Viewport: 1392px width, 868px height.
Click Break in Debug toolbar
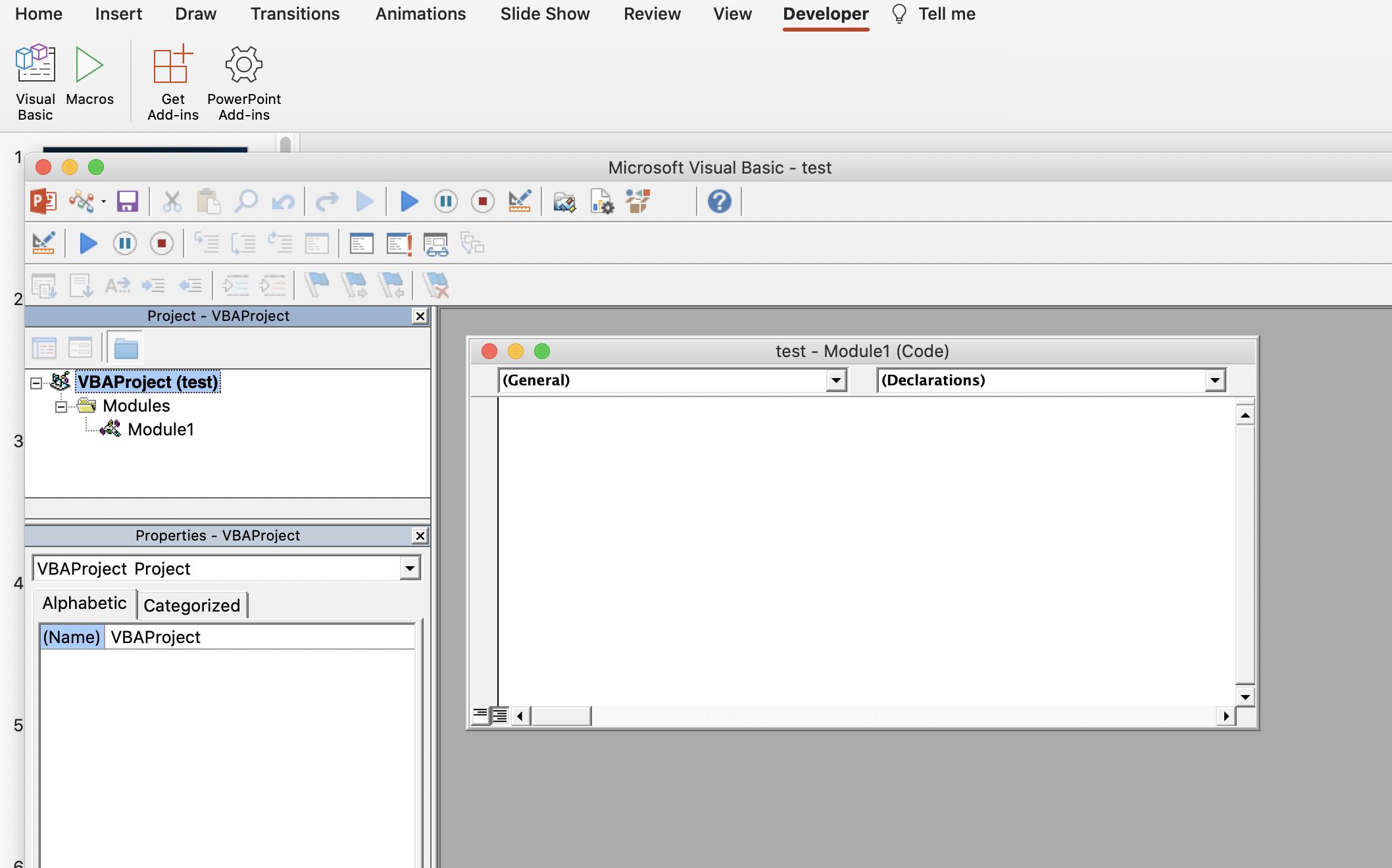click(125, 244)
